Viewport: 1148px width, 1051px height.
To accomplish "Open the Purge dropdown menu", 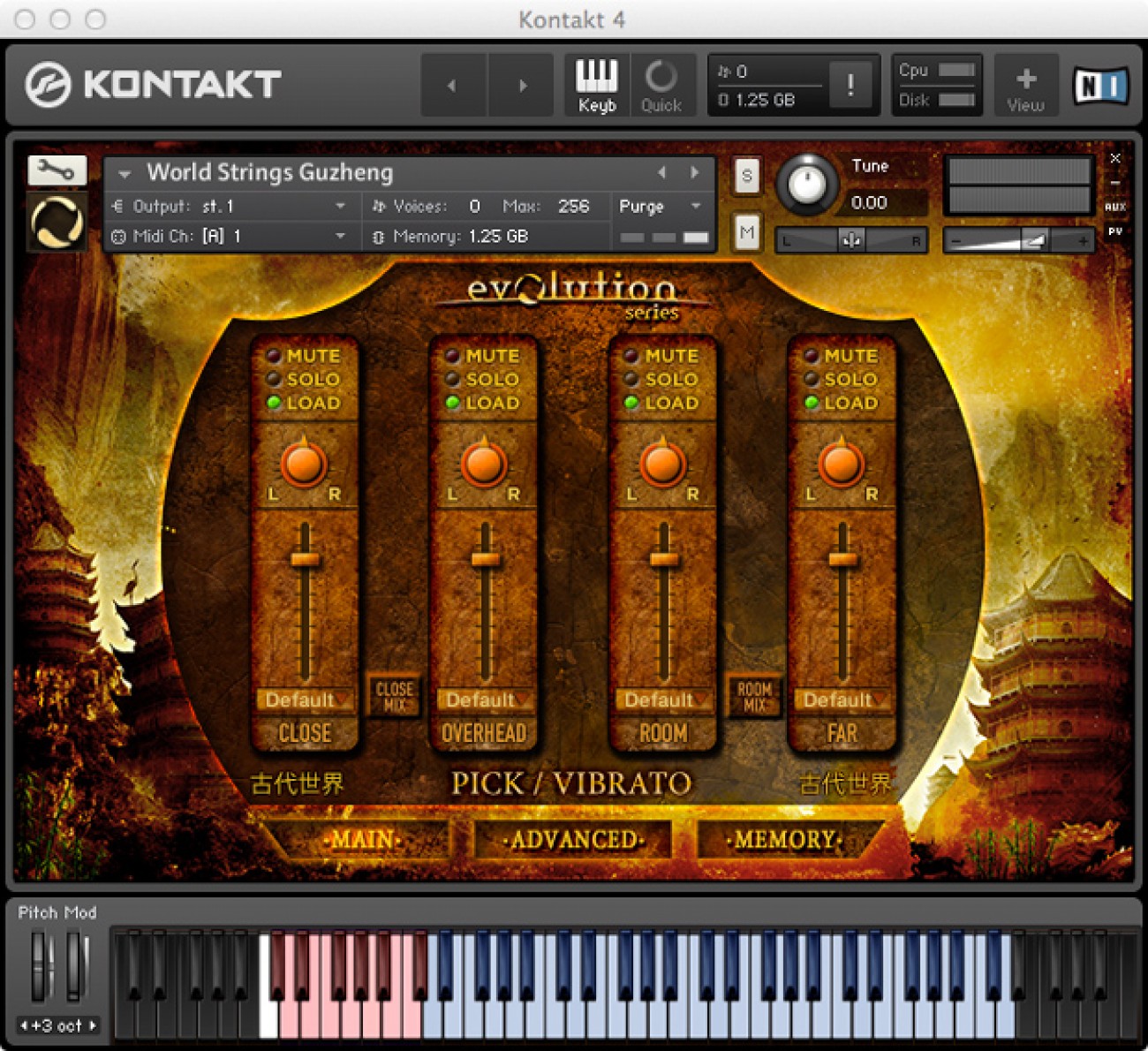I will tap(658, 206).
